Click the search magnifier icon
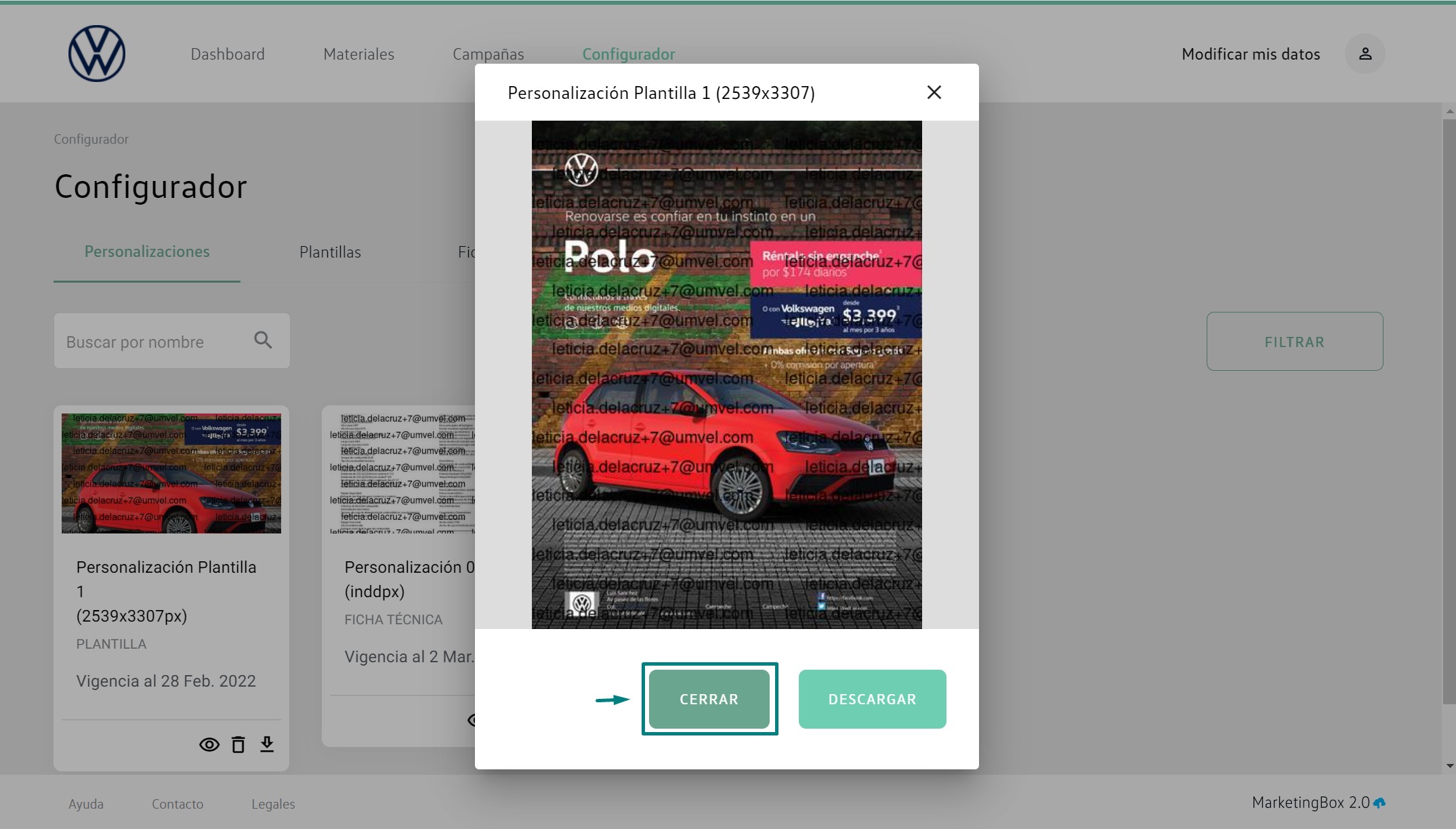The width and height of the screenshot is (1456, 829). click(x=263, y=340)
